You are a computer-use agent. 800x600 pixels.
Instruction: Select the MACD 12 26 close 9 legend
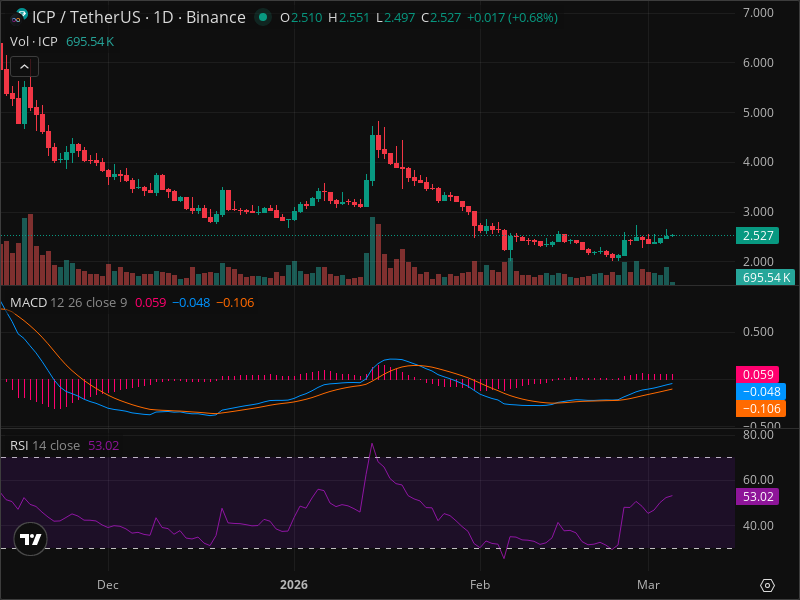(x=68, y=303)
